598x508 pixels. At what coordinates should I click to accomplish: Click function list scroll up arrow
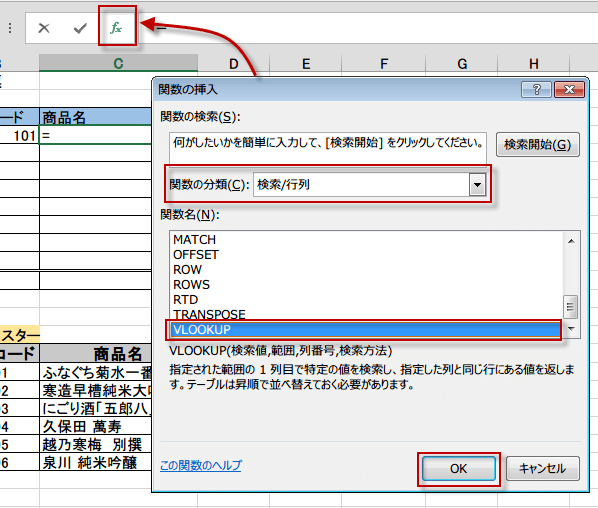[x=571, y=241]
